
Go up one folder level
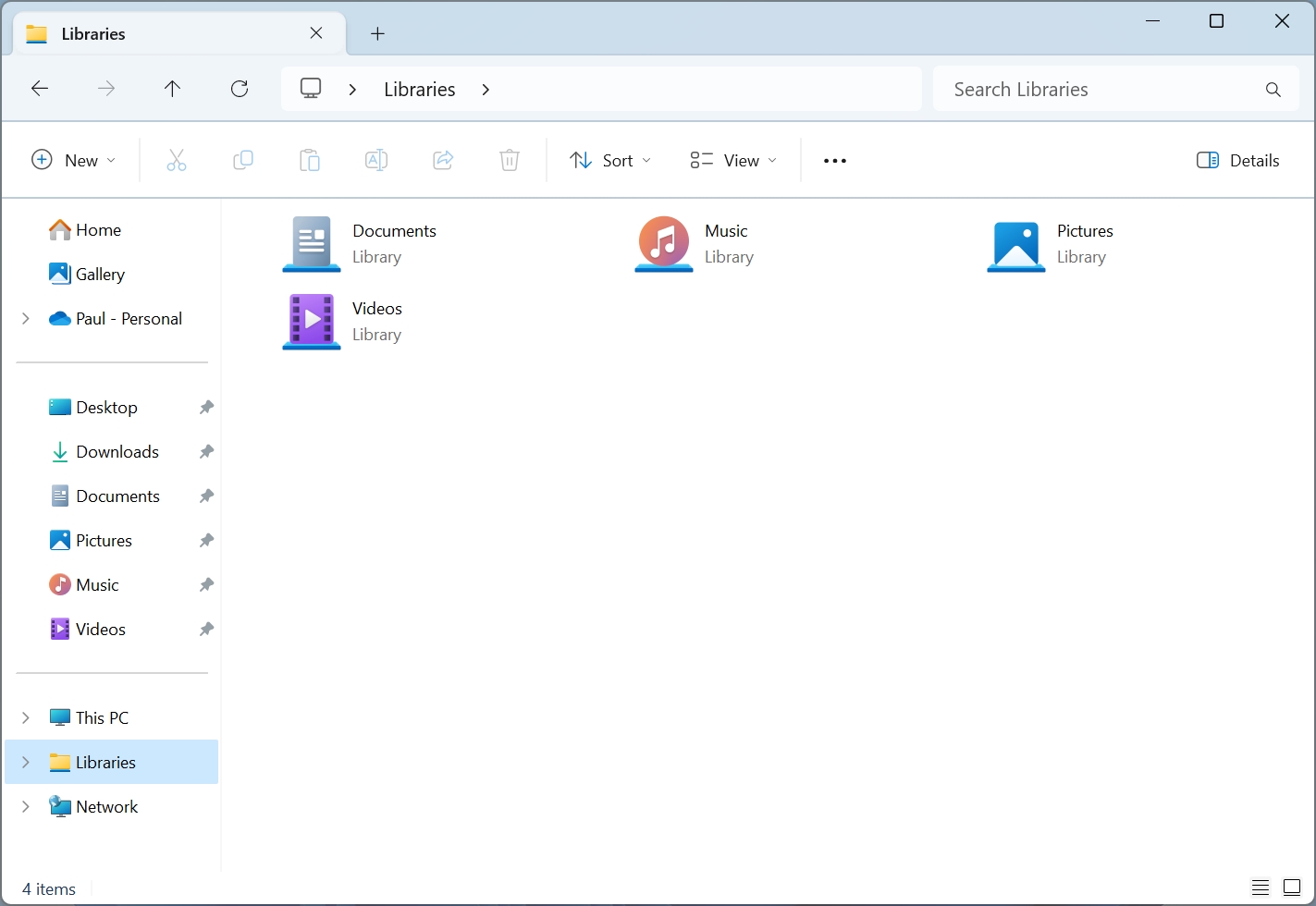[172, 89]
